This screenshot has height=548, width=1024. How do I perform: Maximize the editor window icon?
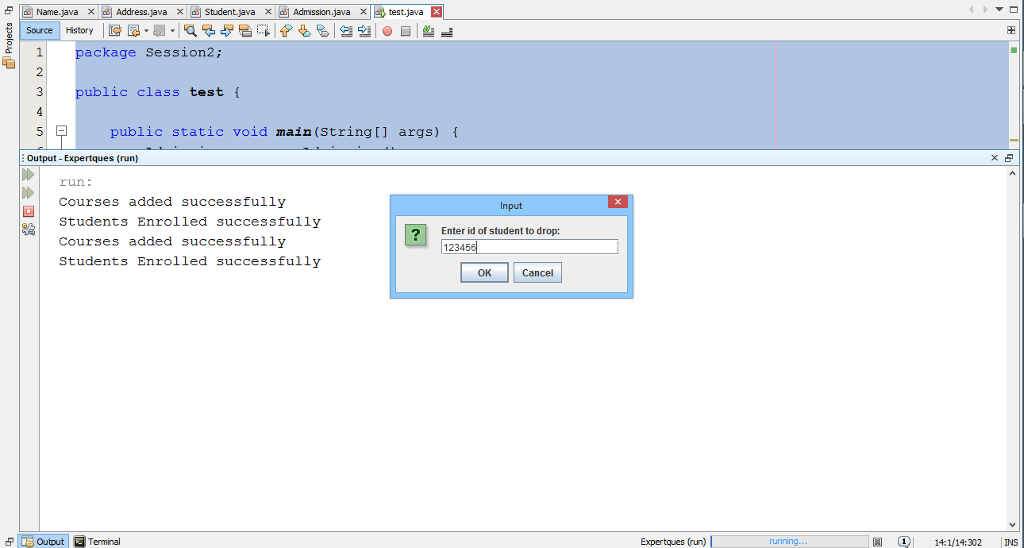tap(1013, 10)
